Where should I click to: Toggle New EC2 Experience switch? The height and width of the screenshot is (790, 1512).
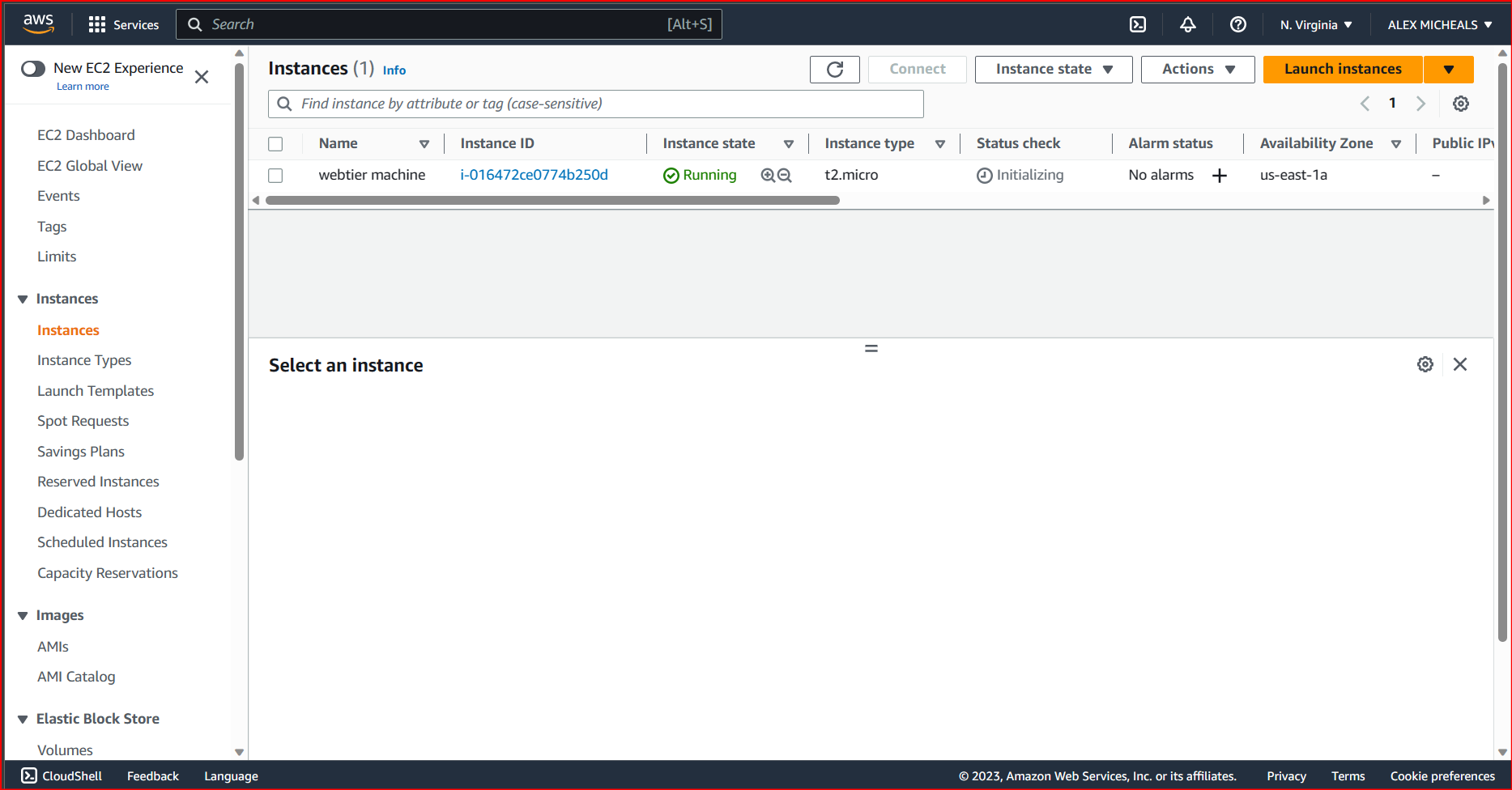[x=33, y=69]
